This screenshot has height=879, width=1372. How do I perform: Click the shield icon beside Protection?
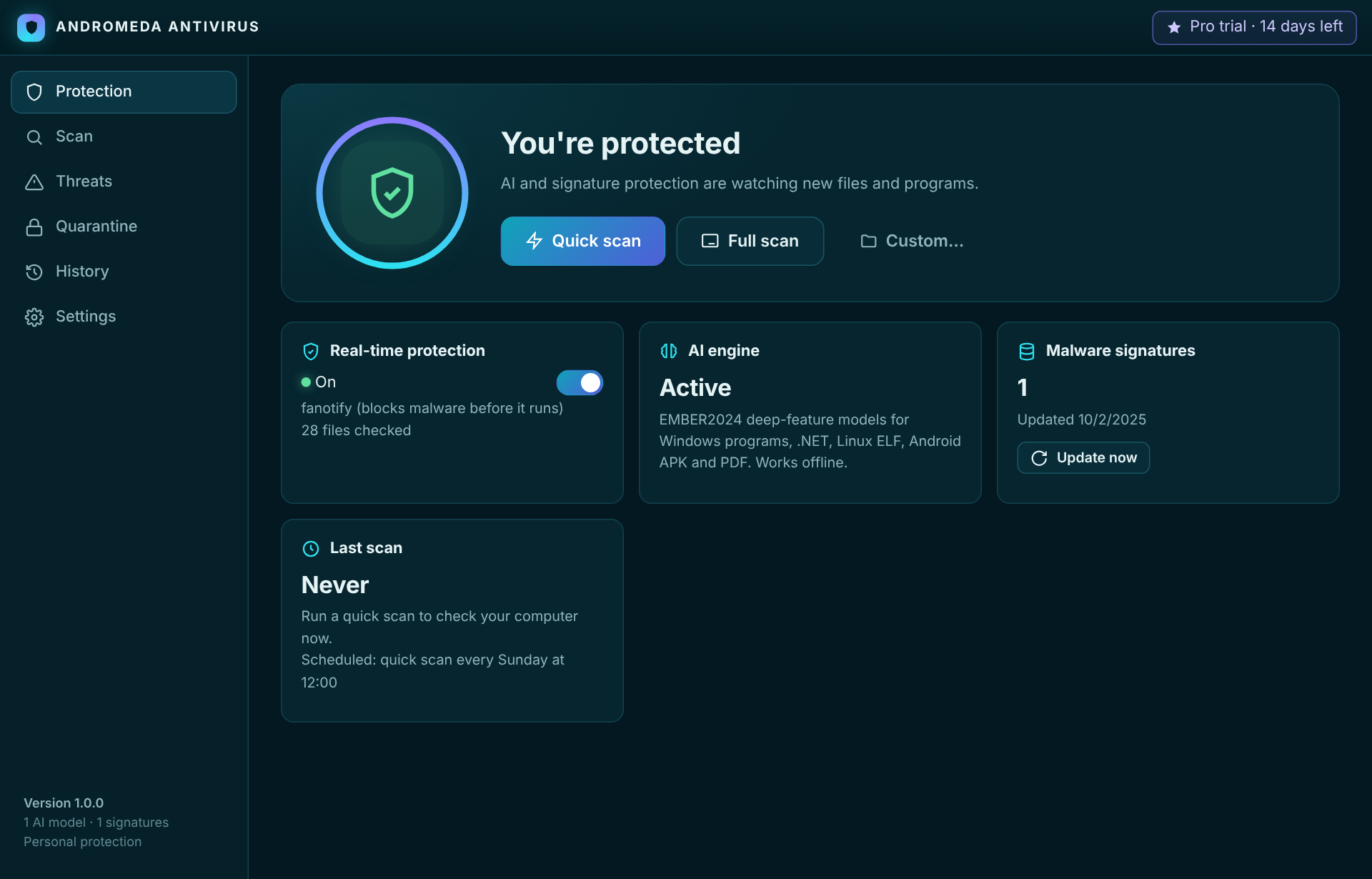point(34,91)
